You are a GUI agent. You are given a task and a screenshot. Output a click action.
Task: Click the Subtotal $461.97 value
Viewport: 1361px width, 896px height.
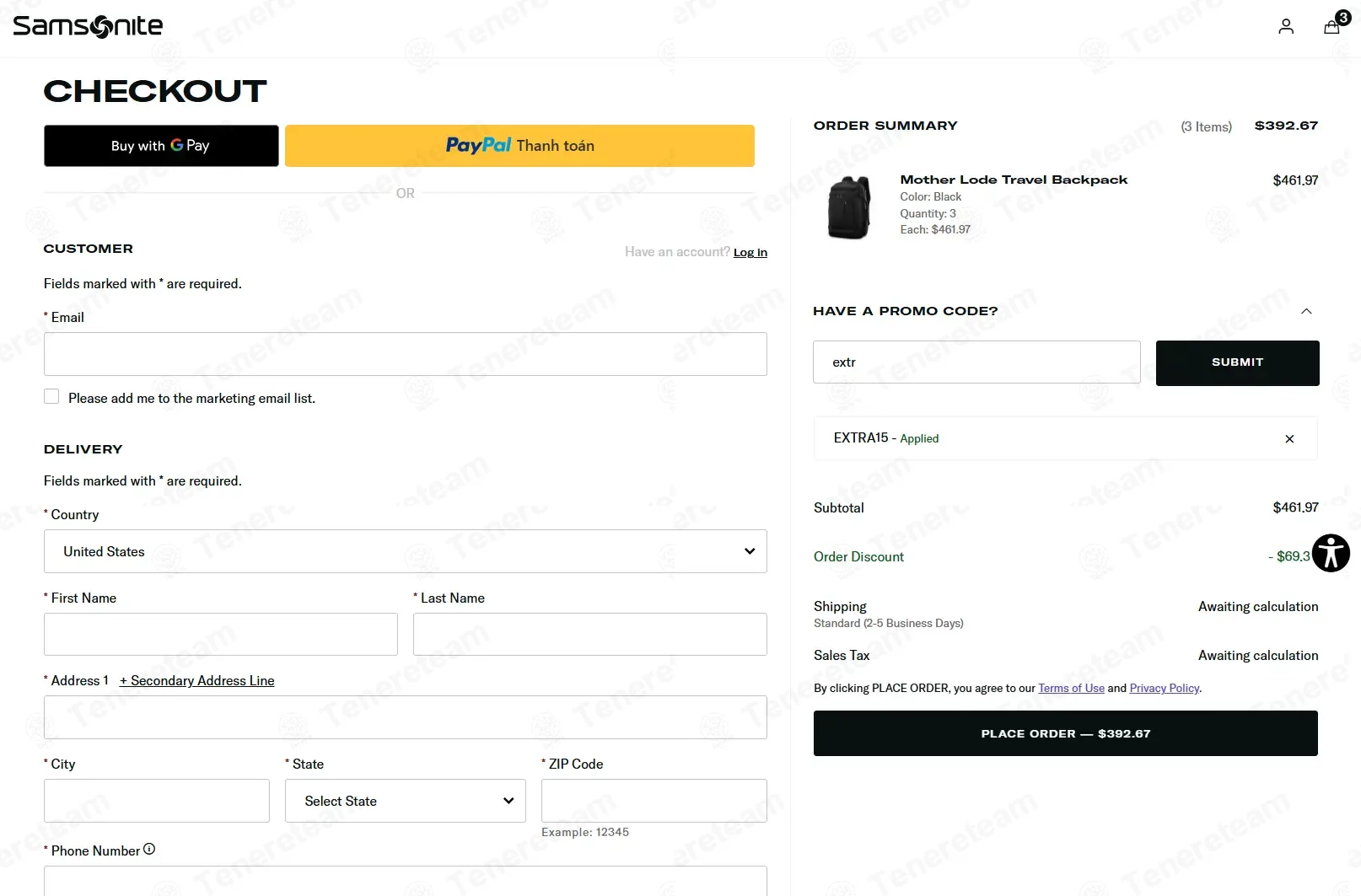tap(1295, 507)
